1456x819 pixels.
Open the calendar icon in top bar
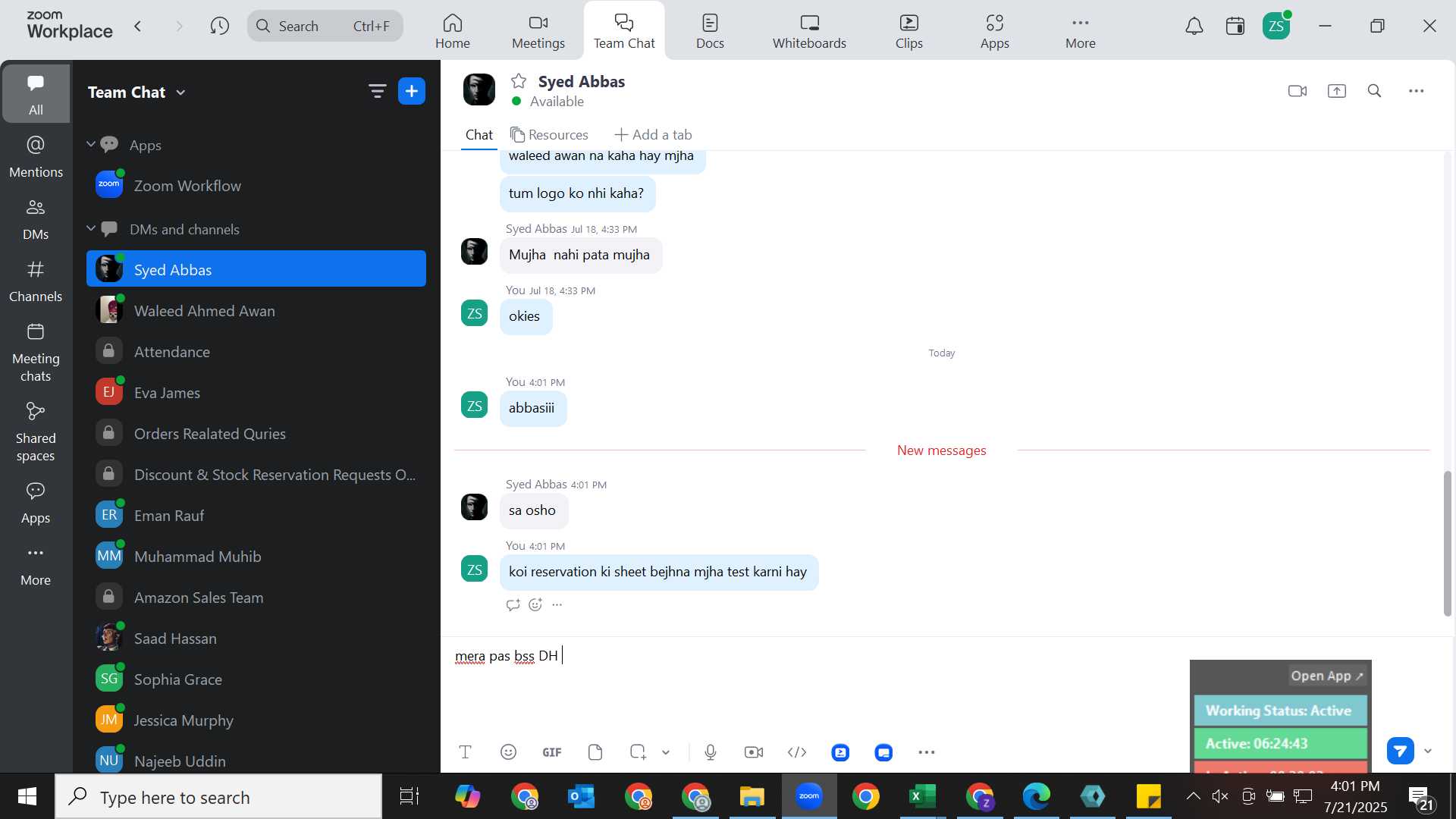[1235, 27]
